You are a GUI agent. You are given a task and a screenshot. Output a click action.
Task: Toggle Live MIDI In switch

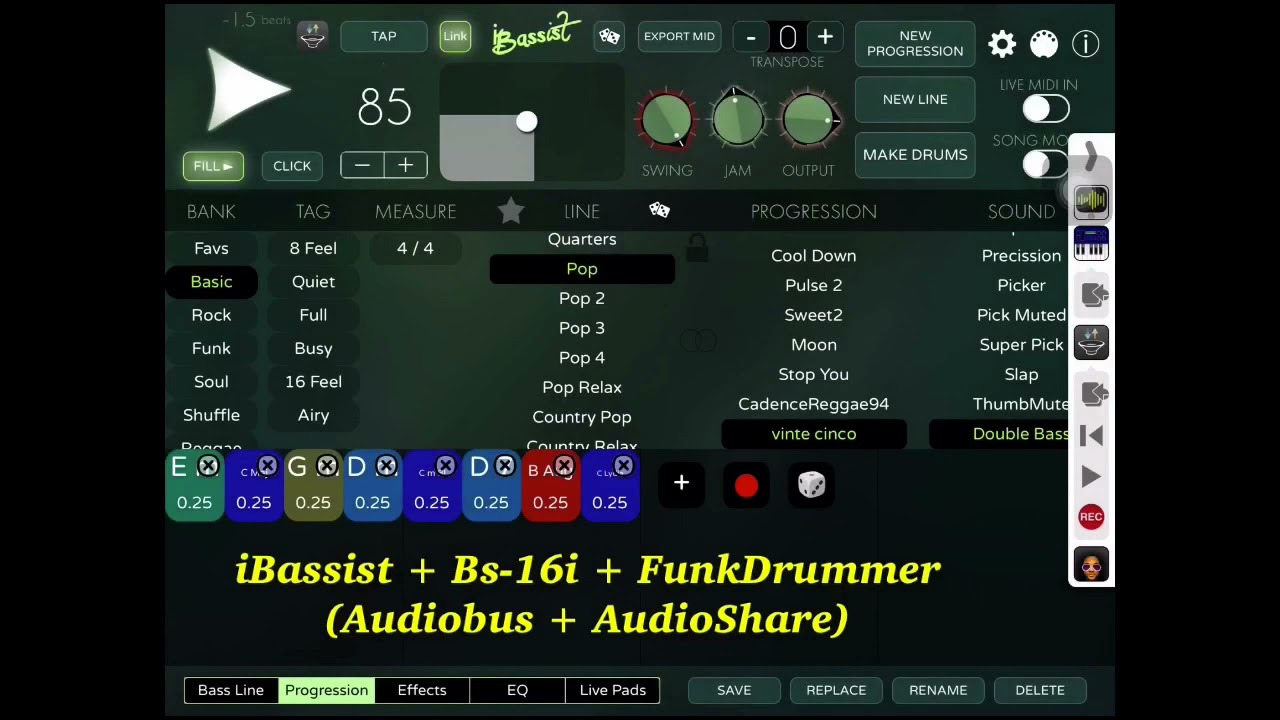coord(1046,108)
